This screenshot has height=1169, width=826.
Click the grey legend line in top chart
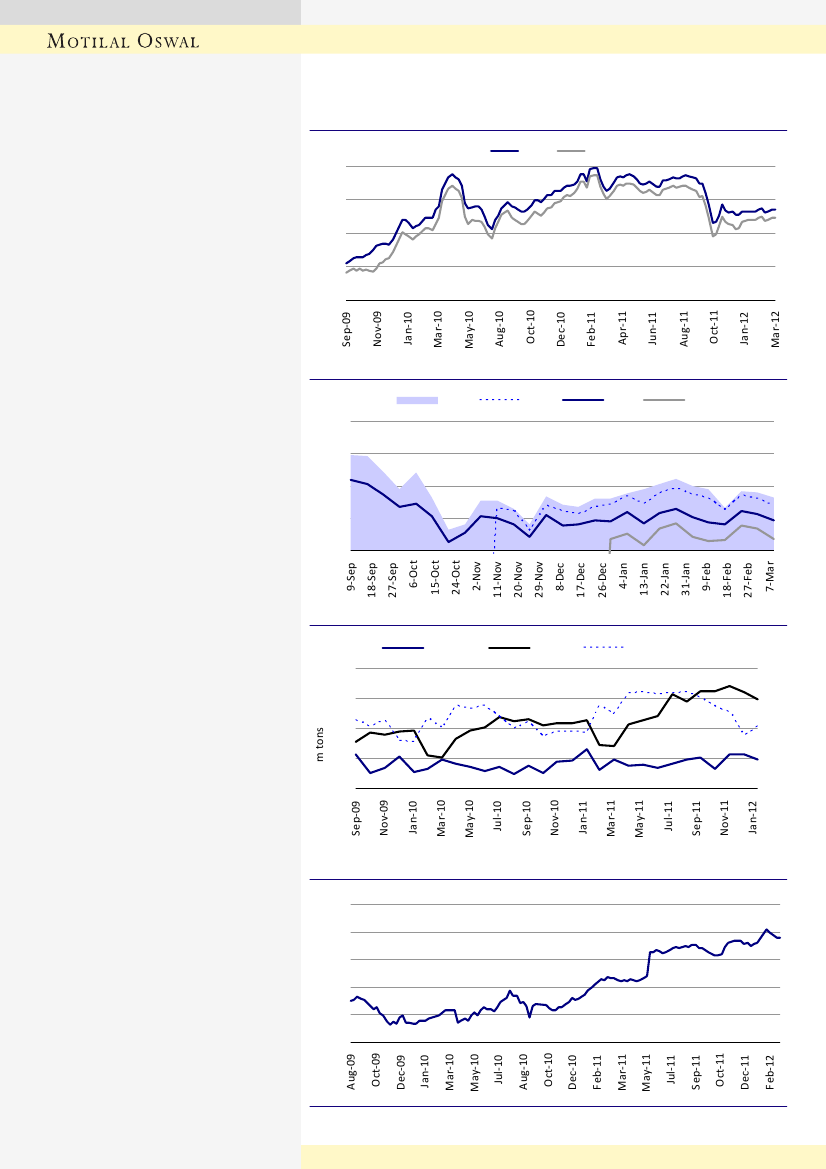coord(571,151)
